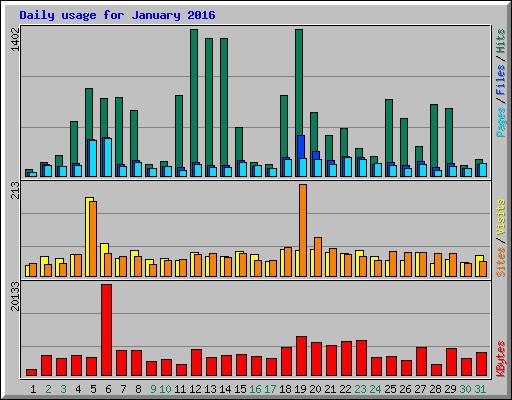This screenshot has width=512, height=400.
Task: Click green weekend day label '10'
Action: pos(165,389)
